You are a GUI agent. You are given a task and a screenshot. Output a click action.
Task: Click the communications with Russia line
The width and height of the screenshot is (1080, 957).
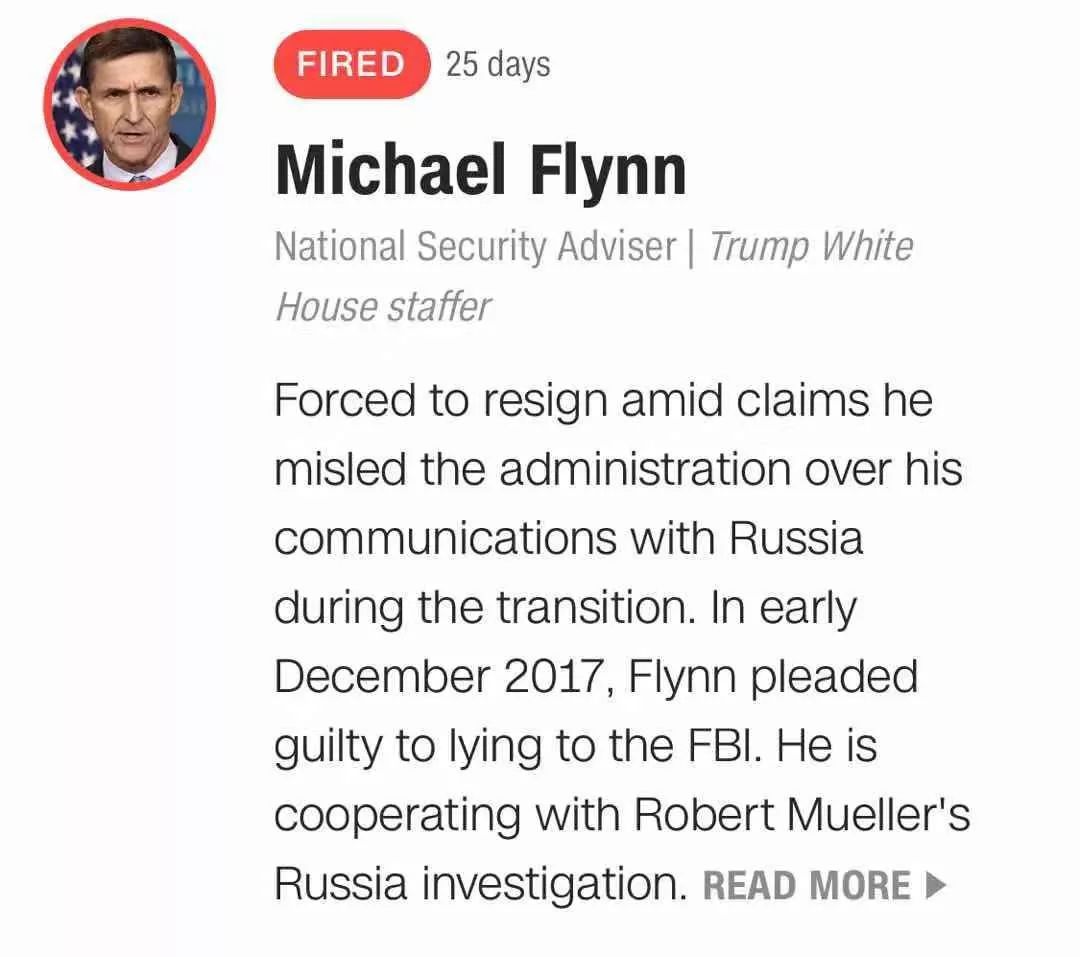click(568, 538)
